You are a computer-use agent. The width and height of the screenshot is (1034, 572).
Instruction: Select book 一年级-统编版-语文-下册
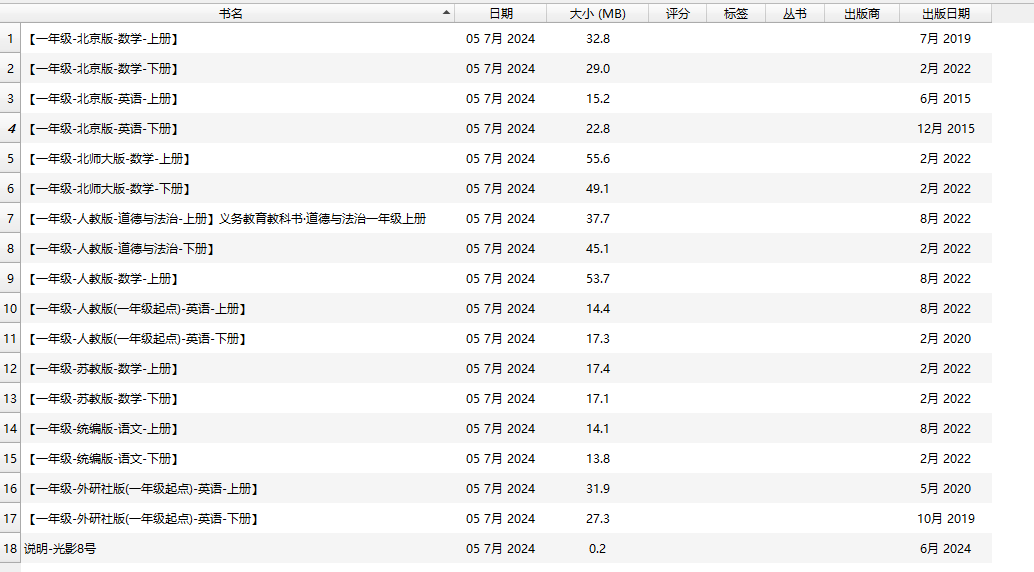103,459
